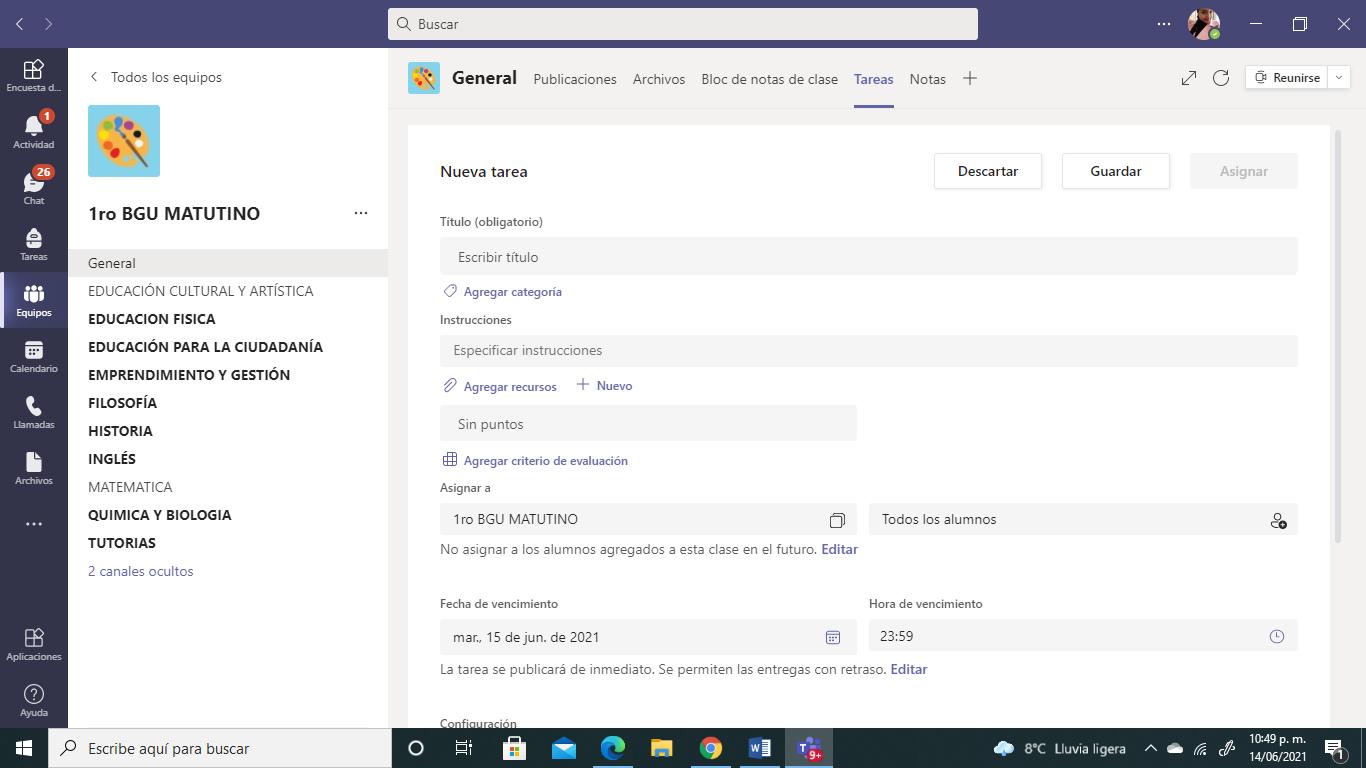Add a new tab with plus icon
The image size is (1366, 768).
click(969, 78)
